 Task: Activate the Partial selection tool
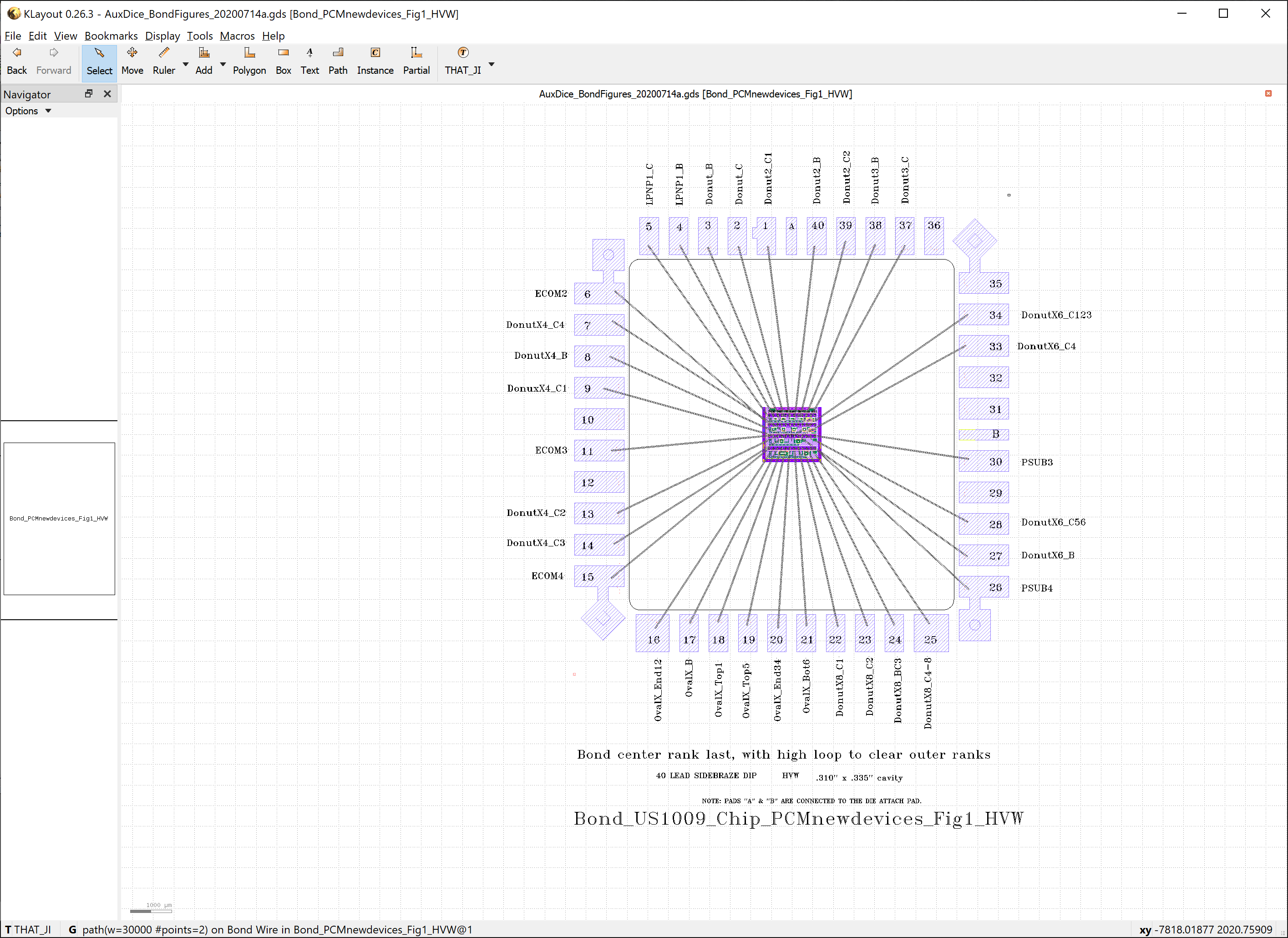[416, 61]
